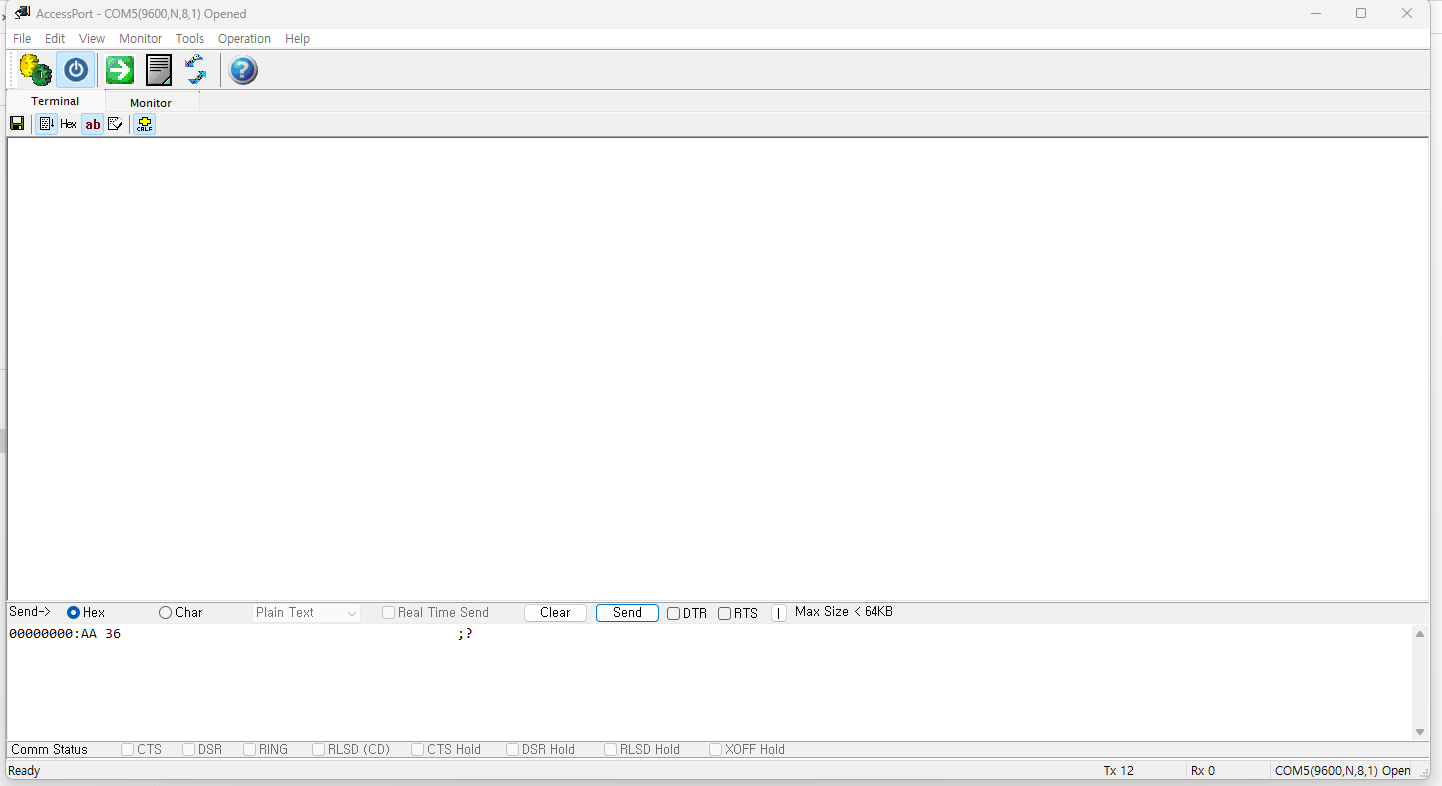
Task: Open the Tools menu
Action: click(189, 39)
